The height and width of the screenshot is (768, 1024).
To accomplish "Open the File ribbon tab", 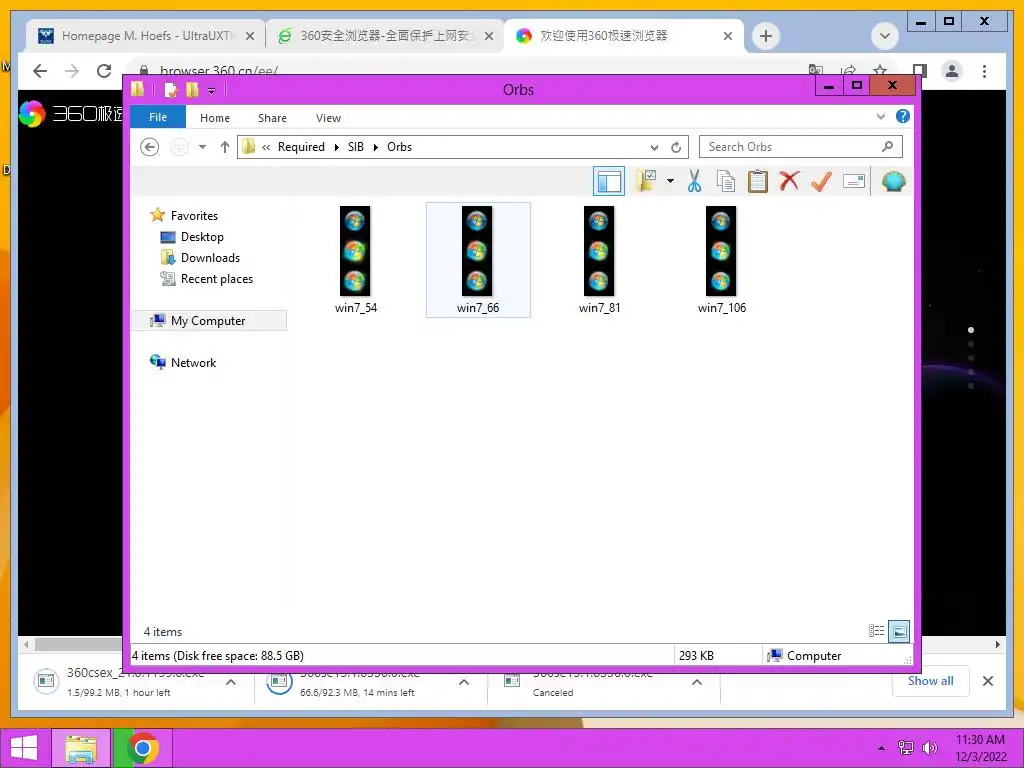I will (158, 118).
